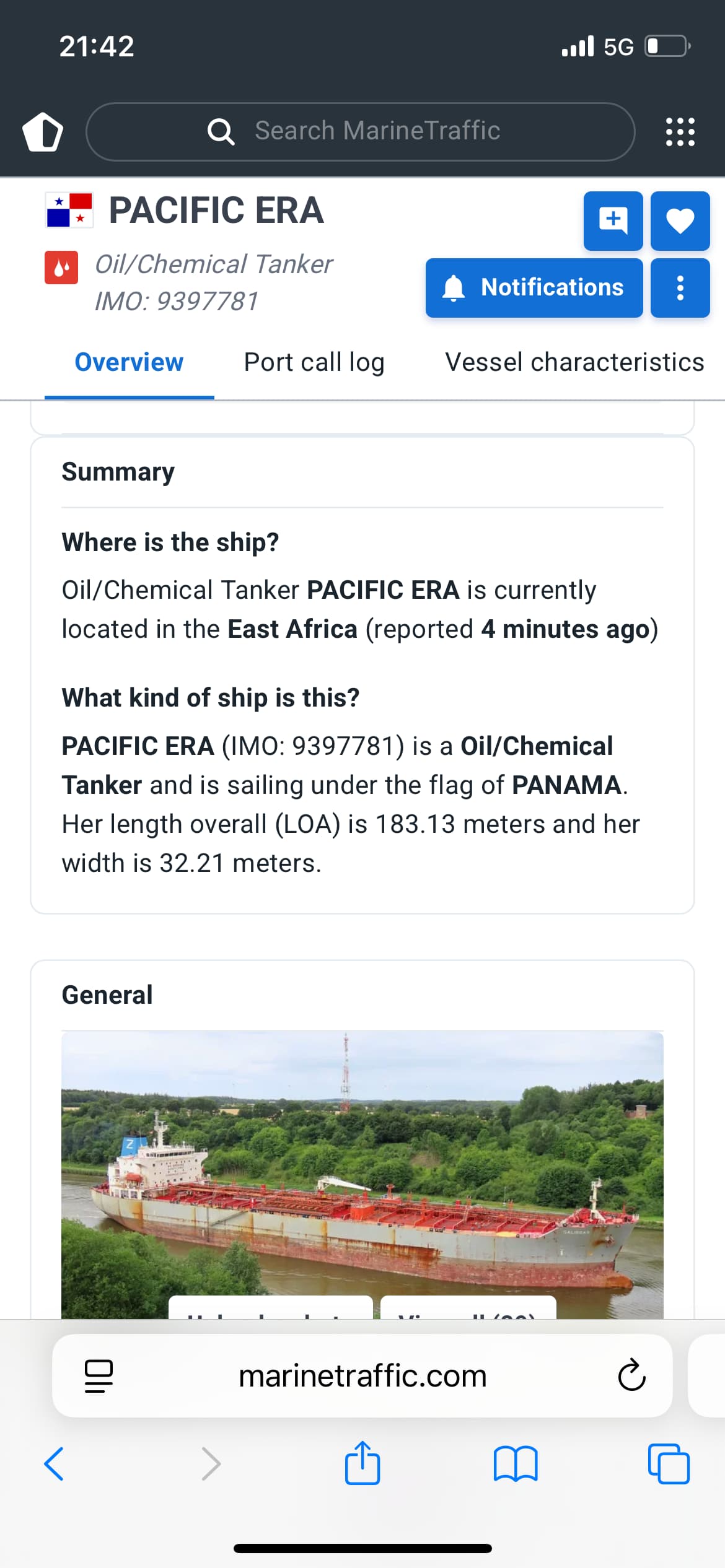
Task: Open the Safari tabs overview
Action: 669,1464
